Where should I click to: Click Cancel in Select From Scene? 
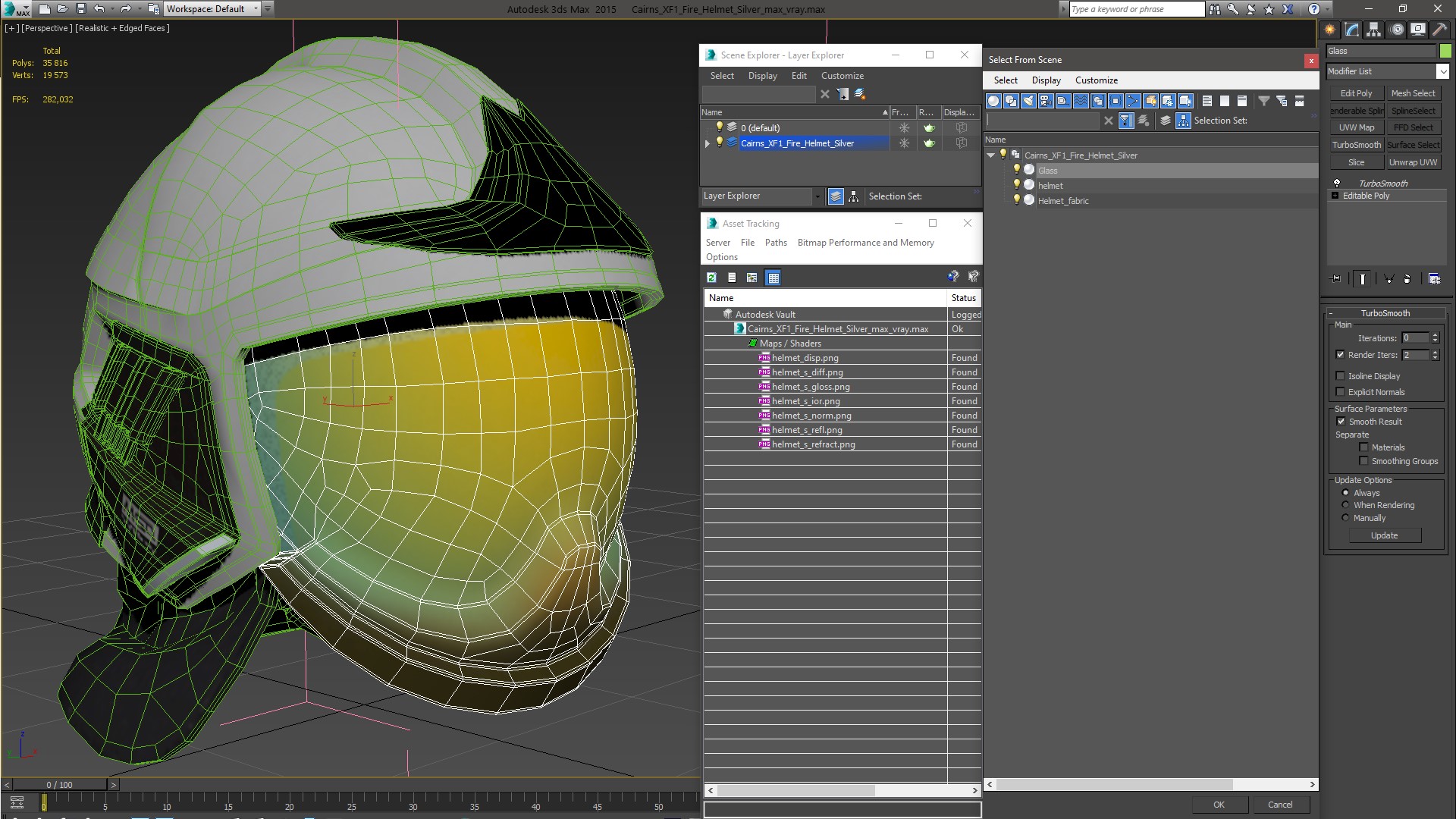pyautogui.click(x=1280, y=805)
